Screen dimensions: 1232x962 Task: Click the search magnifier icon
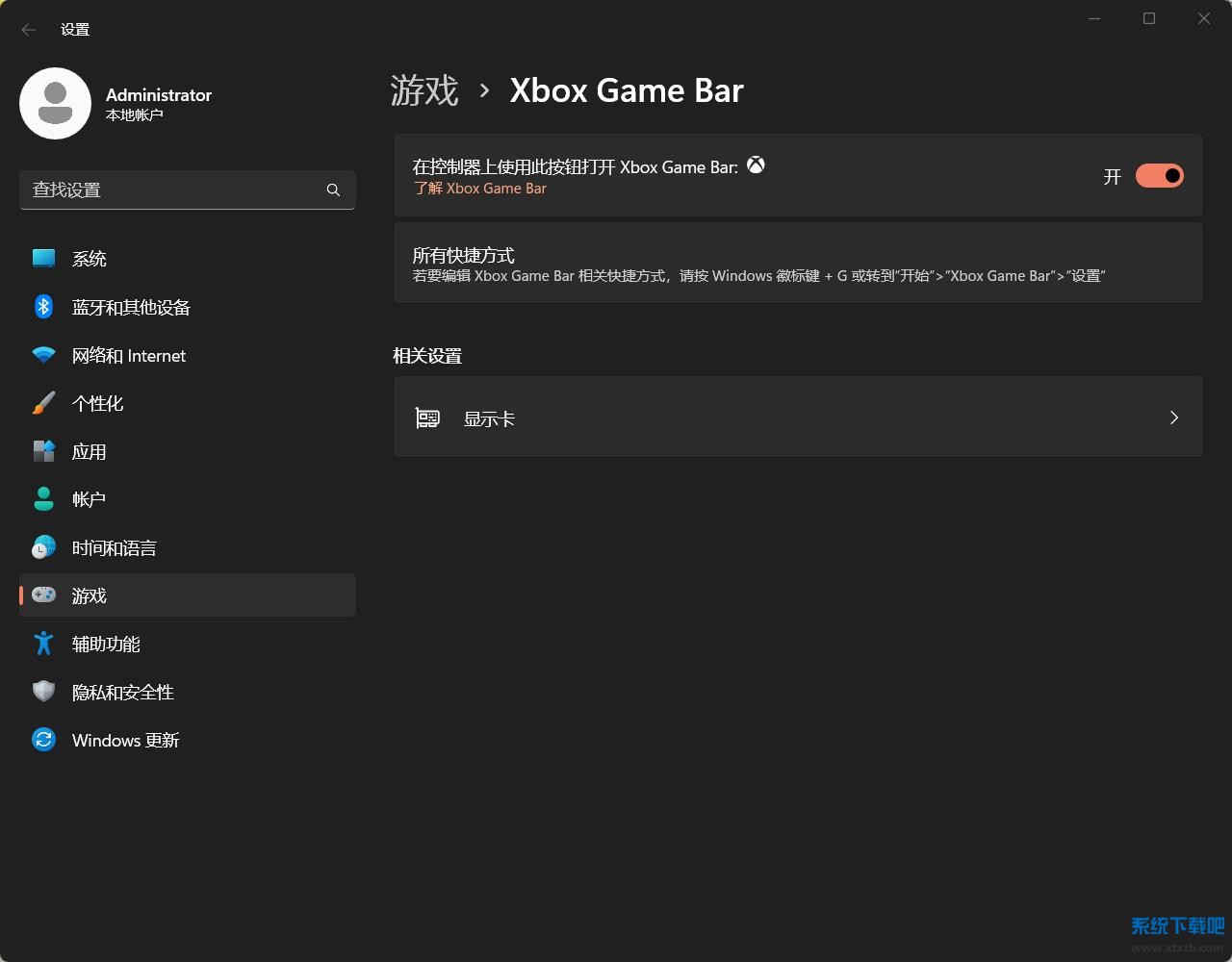[x=333, y=190]
